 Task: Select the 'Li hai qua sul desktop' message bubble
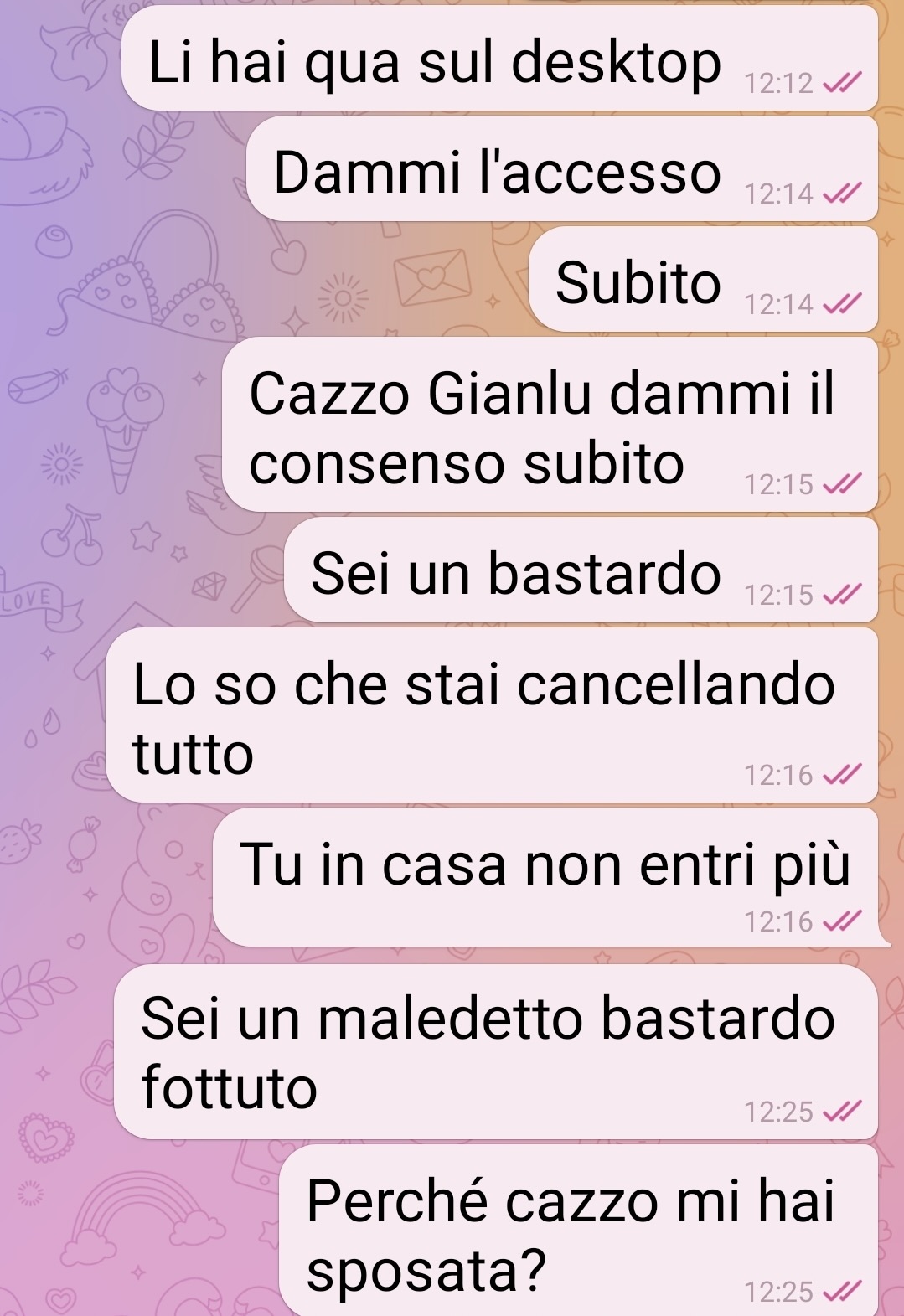(499, 59)
